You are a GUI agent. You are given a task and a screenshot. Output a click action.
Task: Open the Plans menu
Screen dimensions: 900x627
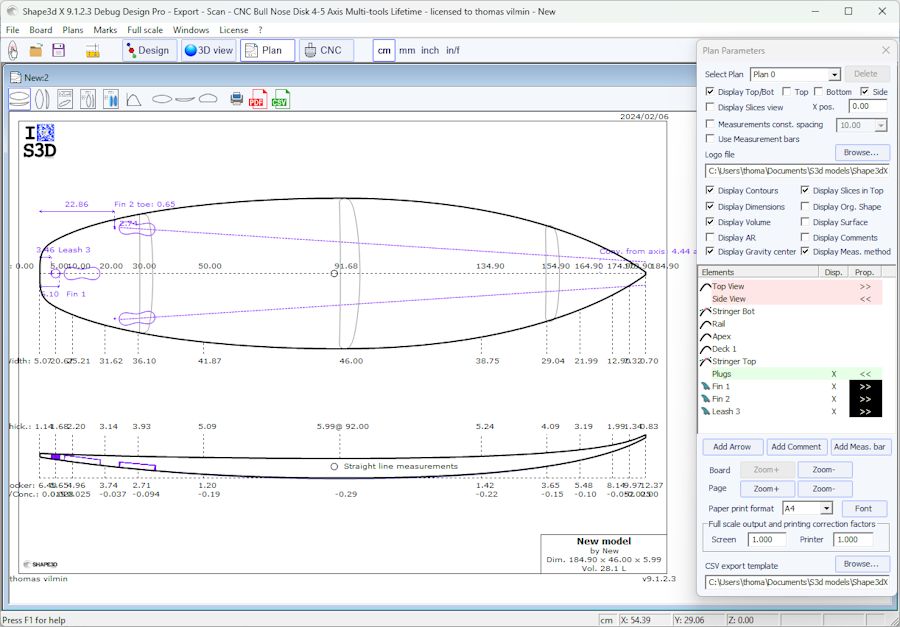pyautogui.click(x=73, y=30)
